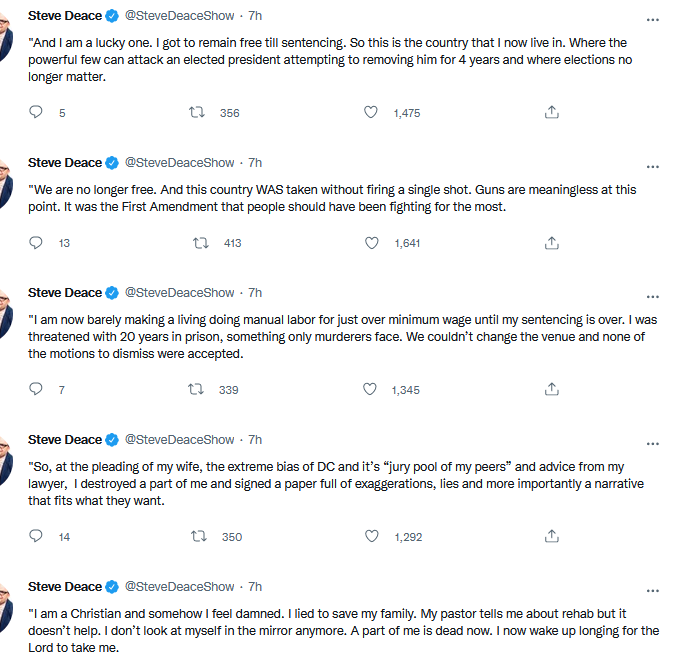Click @SteveDeaceShow handle on the last tweet
Image resolution: width=677 pixels, height=665 pixels.
tap(178, 586)
